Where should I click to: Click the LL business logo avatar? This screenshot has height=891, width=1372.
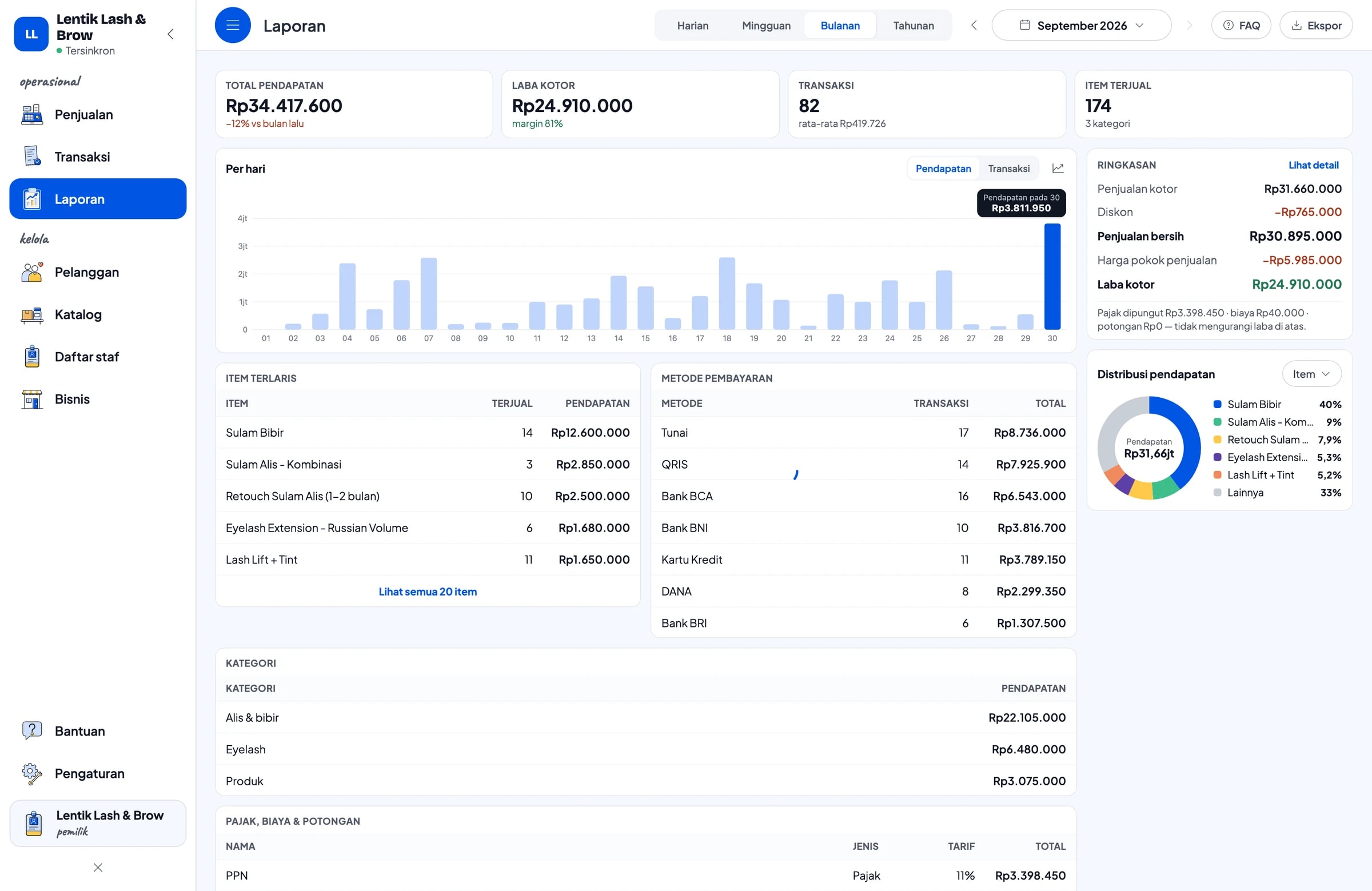(31, 34)
